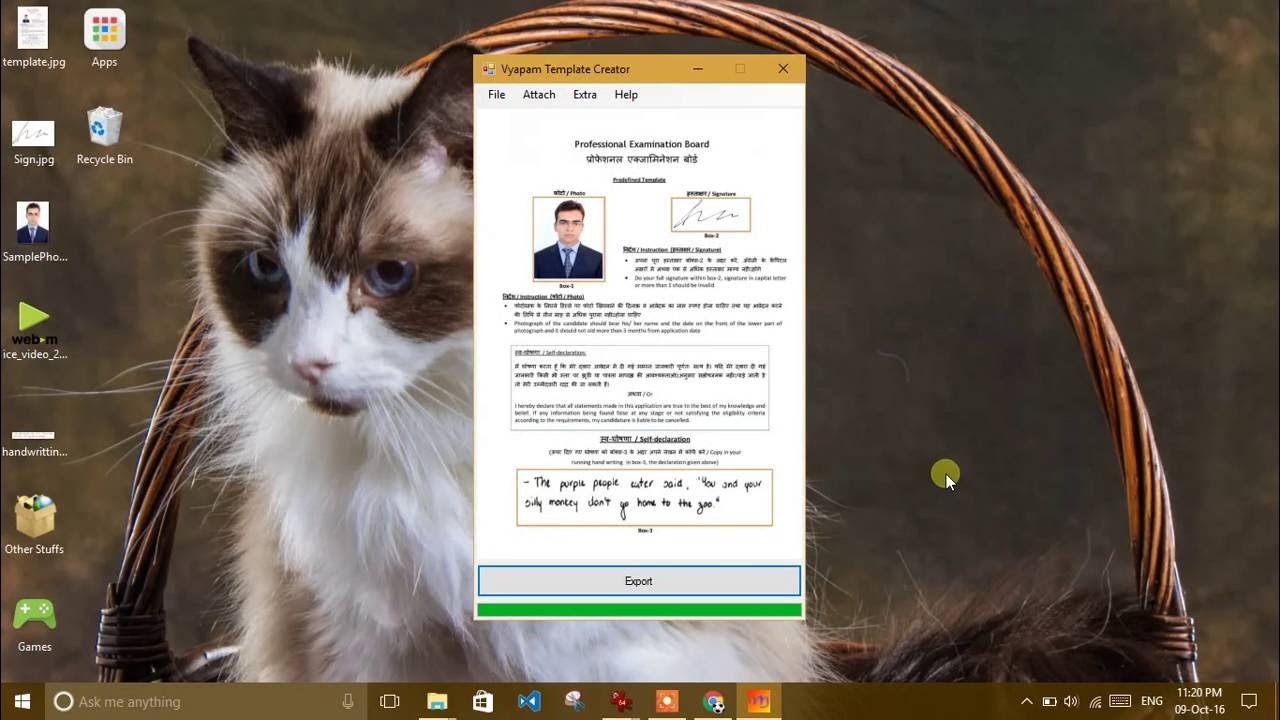The width and height of the screenshot is (1280, 720).
Task: Close the Vyapam Template Creator window
Action: pyautogui.click(x=783, y=69)
